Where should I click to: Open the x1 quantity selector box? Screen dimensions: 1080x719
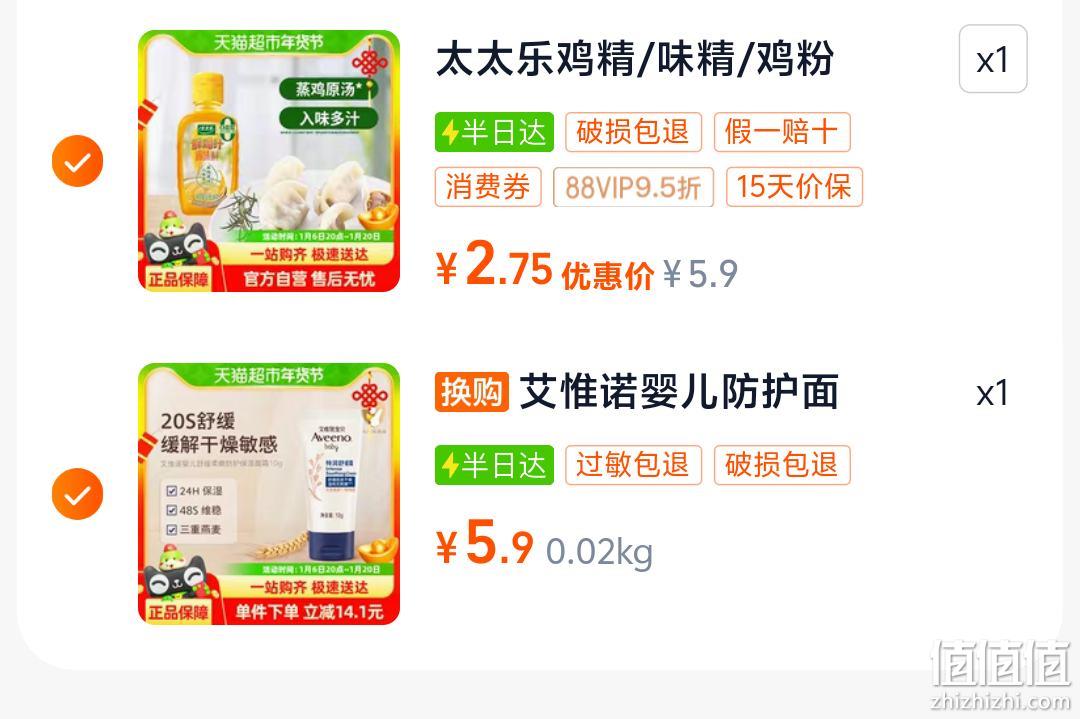993,59
